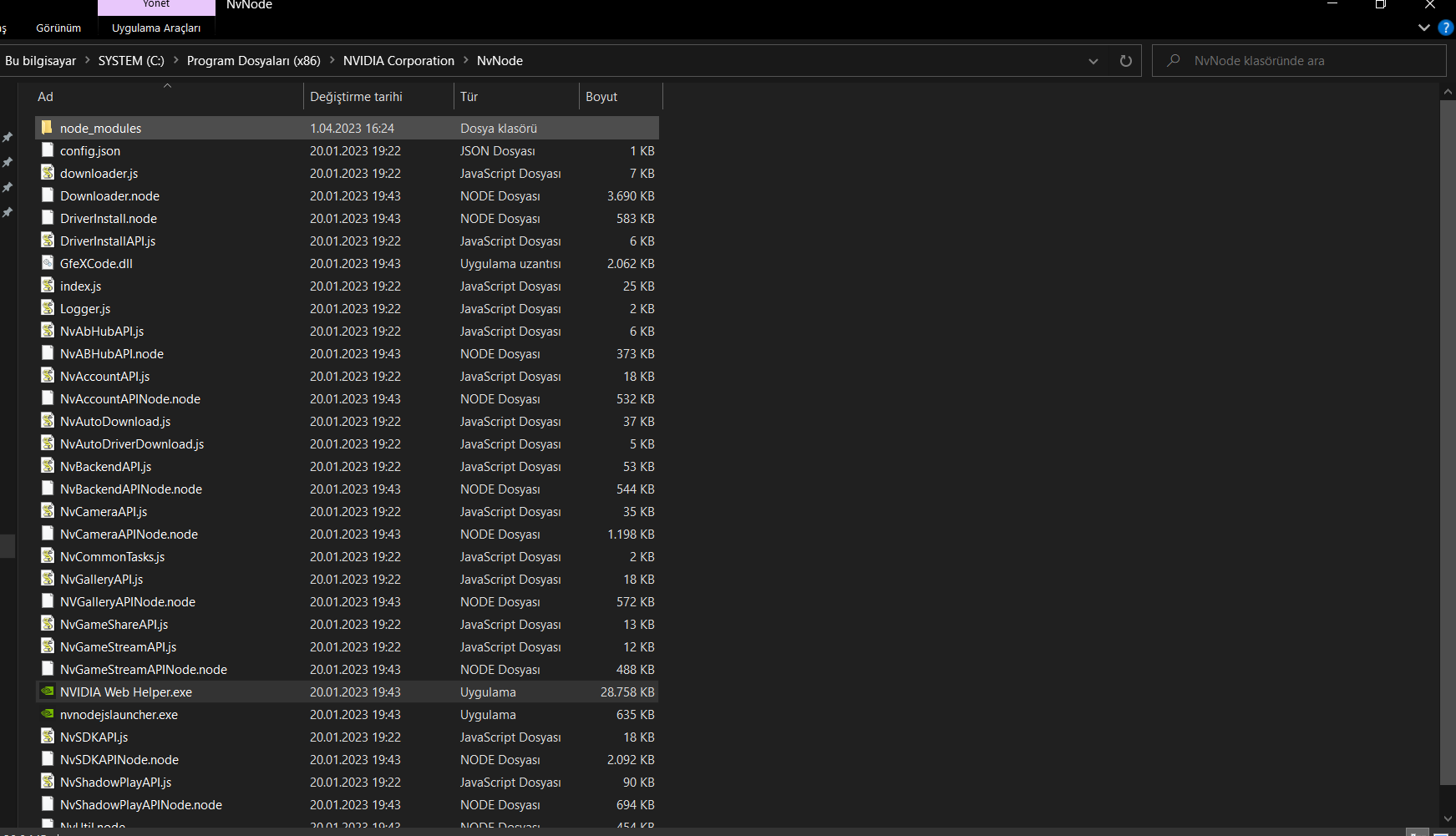Screen dimensions: 1456x836
Task: Select the DriverInstall.node file name
Action: tap(109, 218)
